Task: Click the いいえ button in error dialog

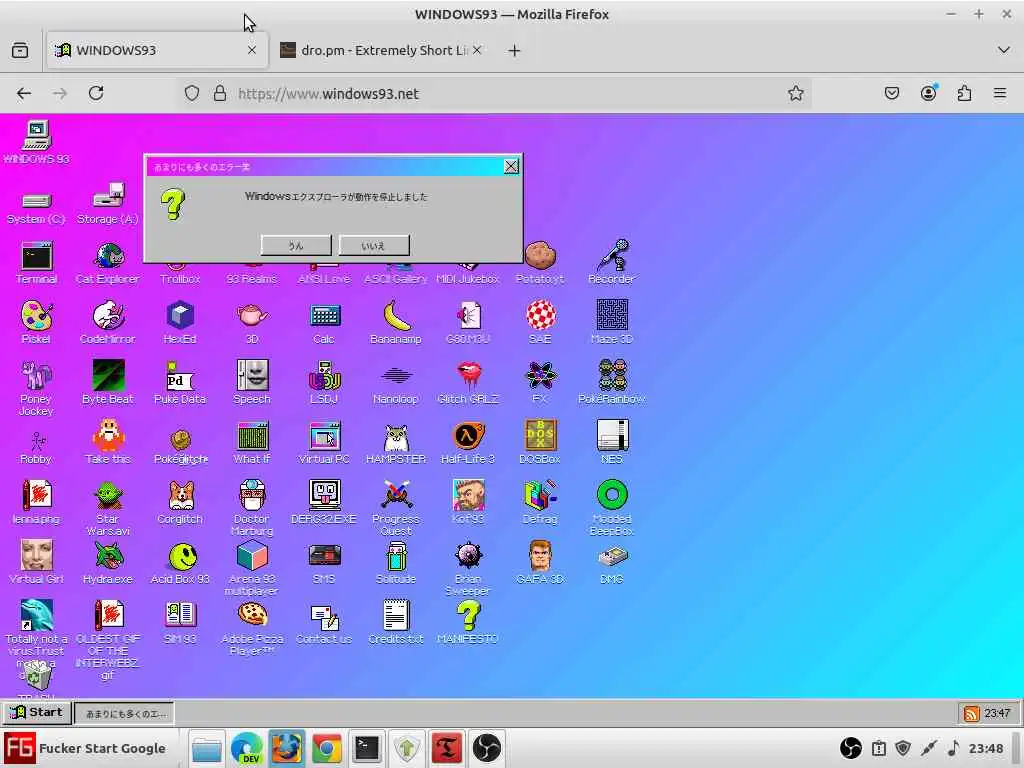Action: tap(374, 246)
